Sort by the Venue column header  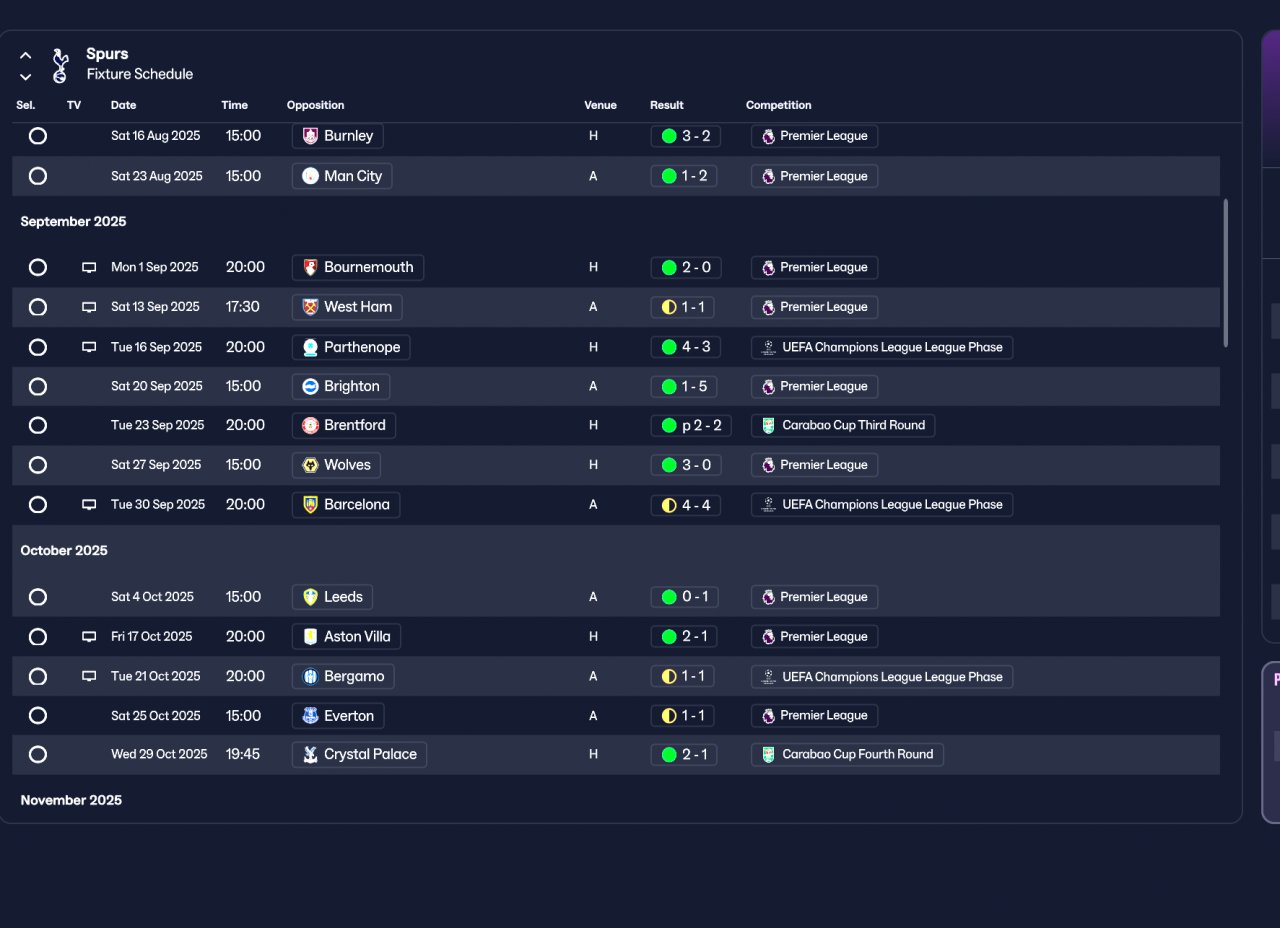click(601, 105)
